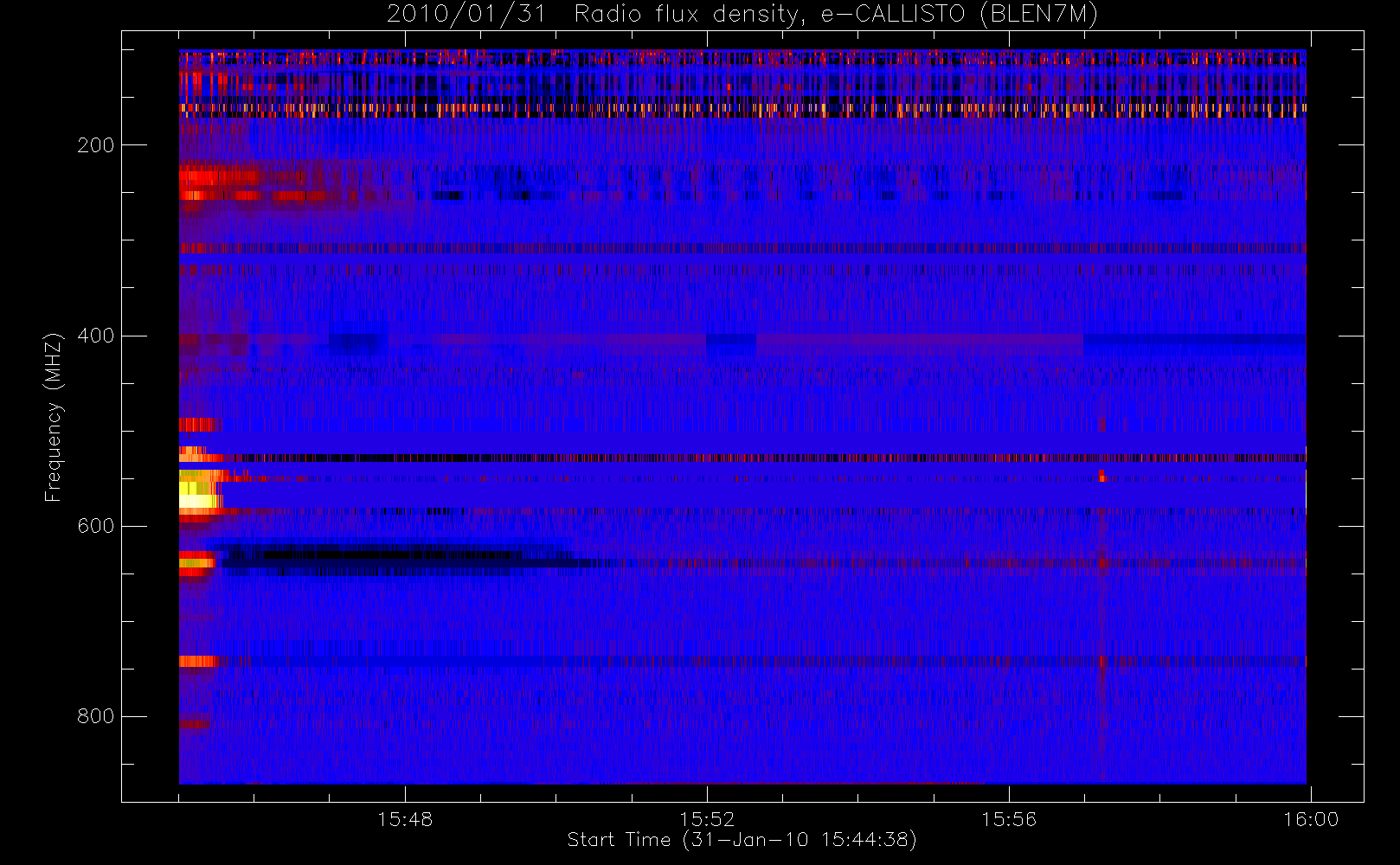Click the 800 frequency tick label
The height and width of the screenshot is (865, 1400).
pos(95,716)
